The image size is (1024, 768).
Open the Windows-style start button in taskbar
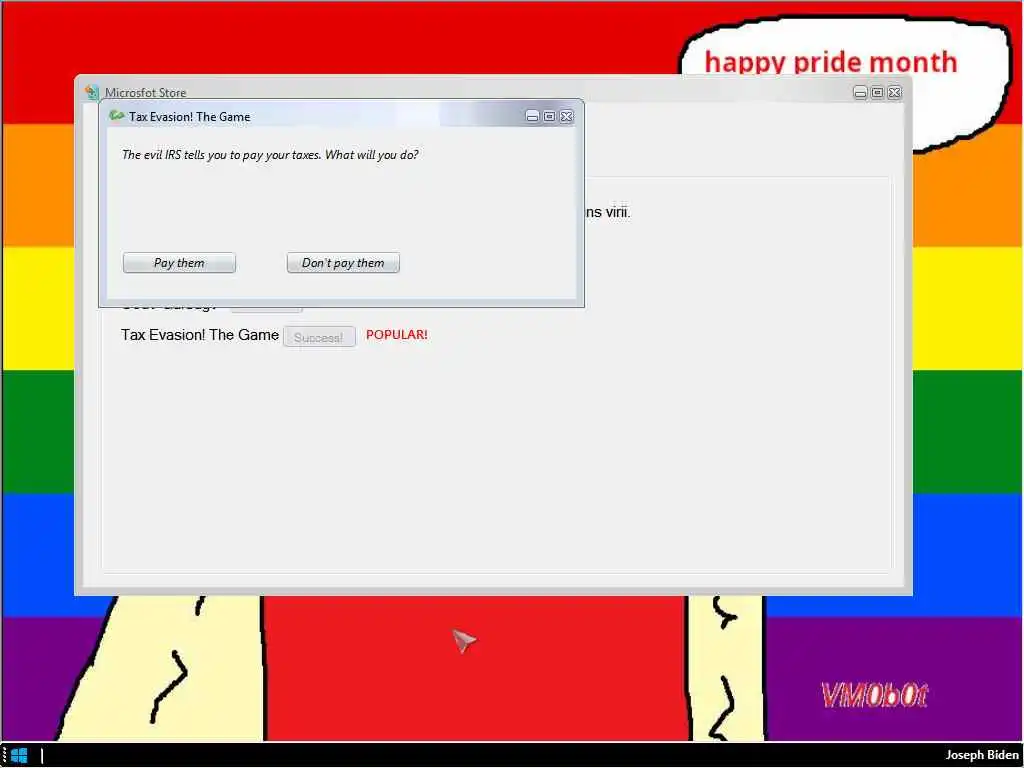click(x=20, y=756)
